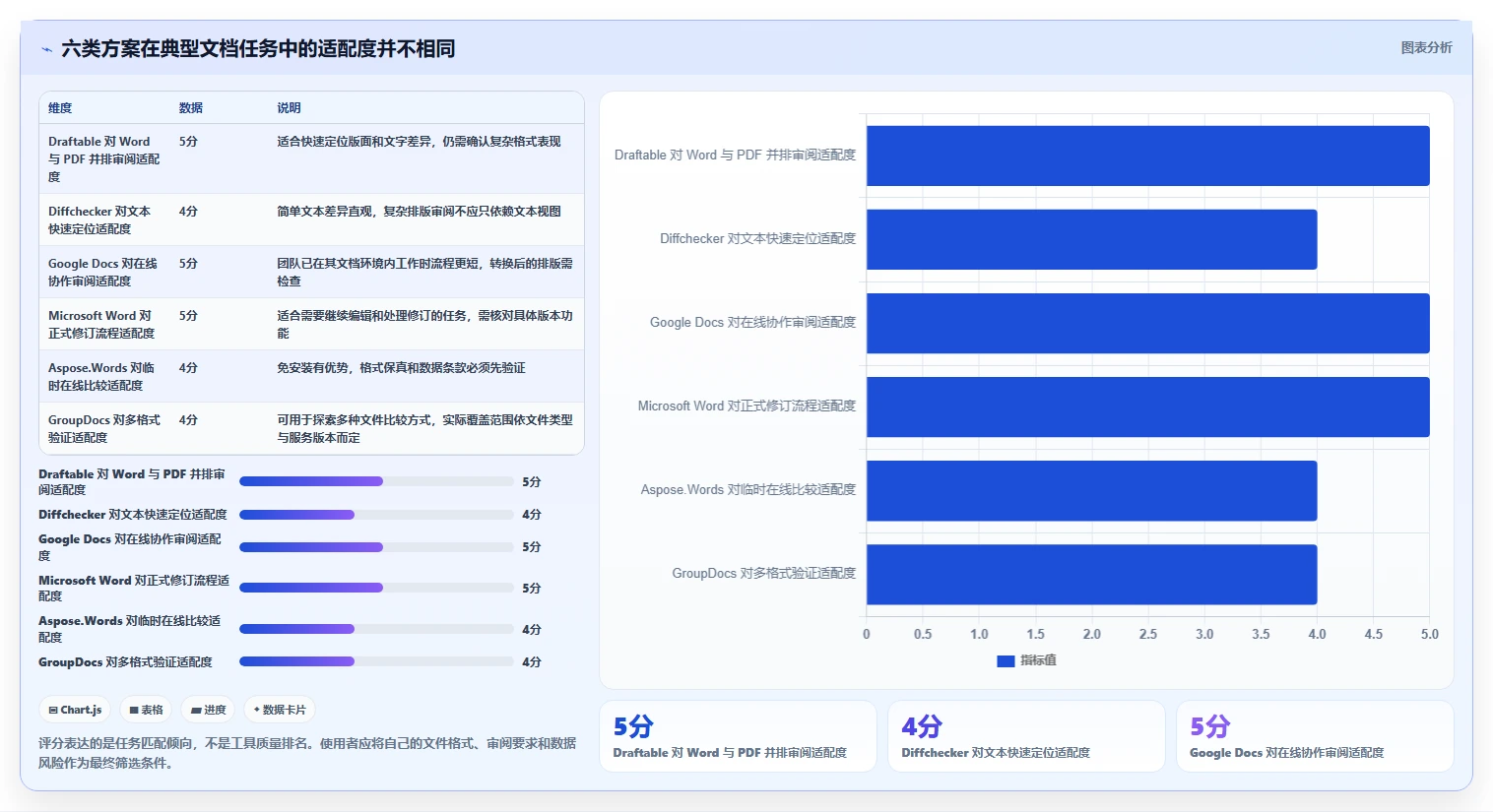
Task: Click the 图表分析 label at top right
Action: click(x=1426, y=47)
